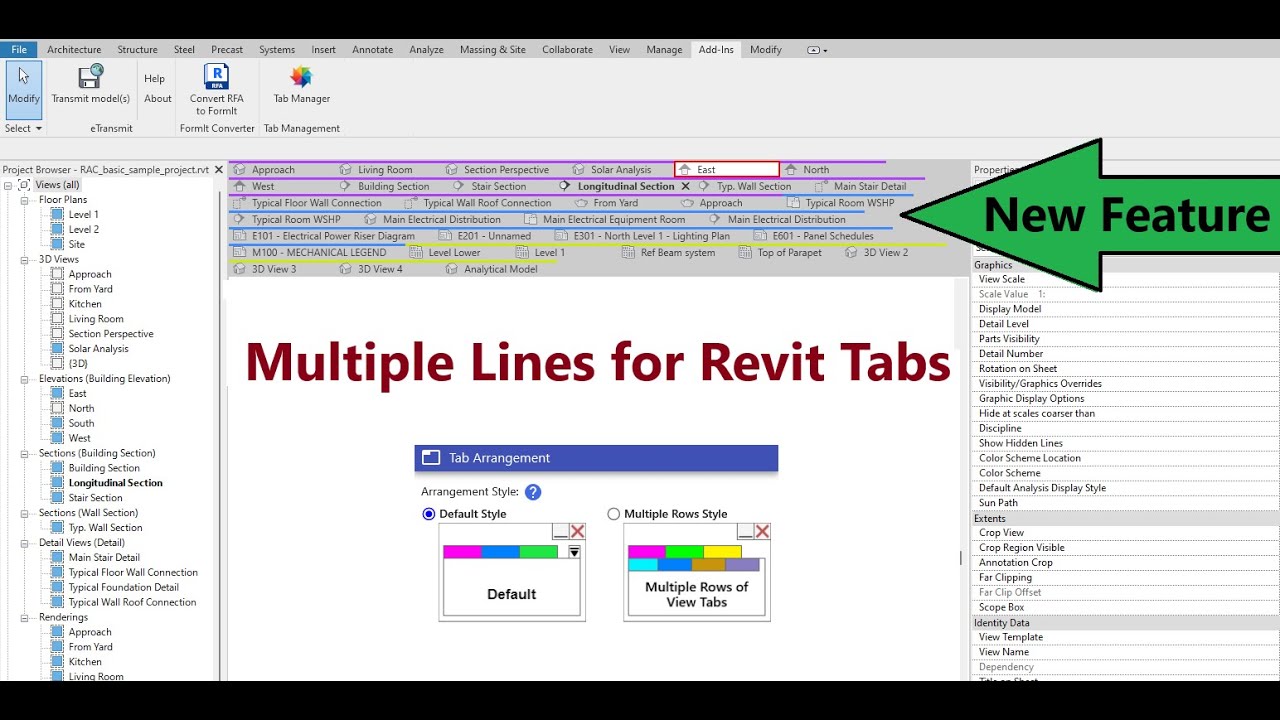The image size is (1280, 720).
Task: Click the Default style preview thumbnail
Action: pos(512,572)
